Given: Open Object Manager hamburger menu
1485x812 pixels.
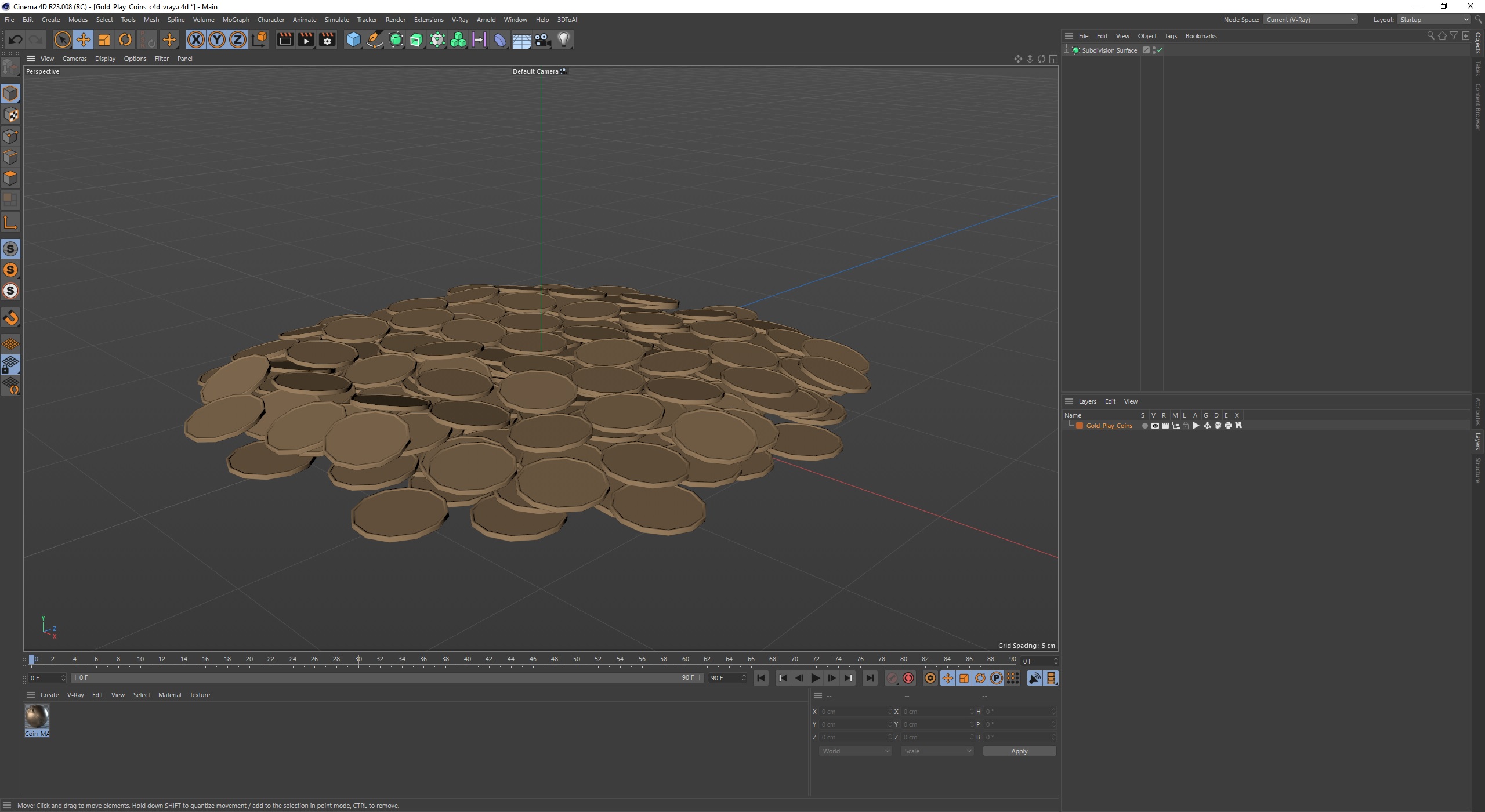Looking at the screenshot, I should tap(1069, 36).
